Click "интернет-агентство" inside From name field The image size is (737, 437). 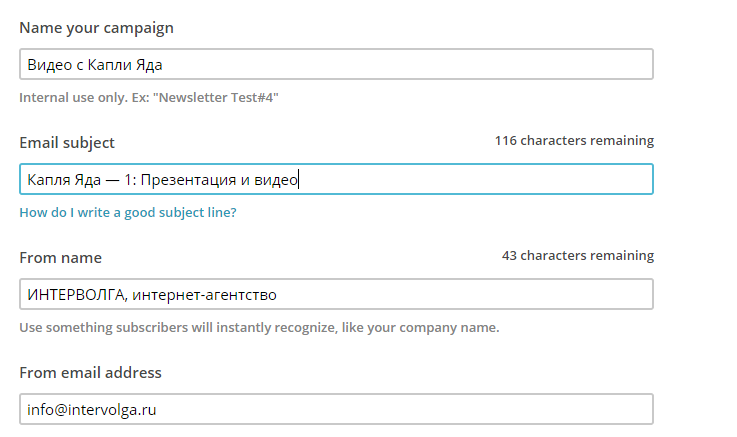pos(204,295)
